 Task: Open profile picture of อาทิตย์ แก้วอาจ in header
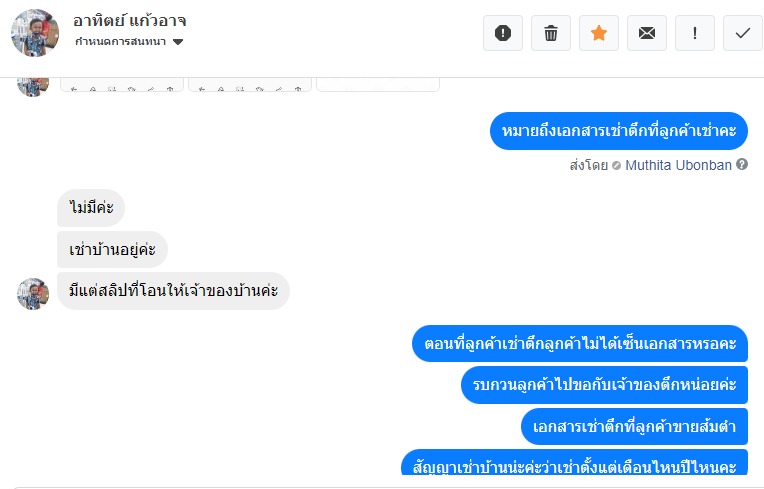tap(35, 33)
